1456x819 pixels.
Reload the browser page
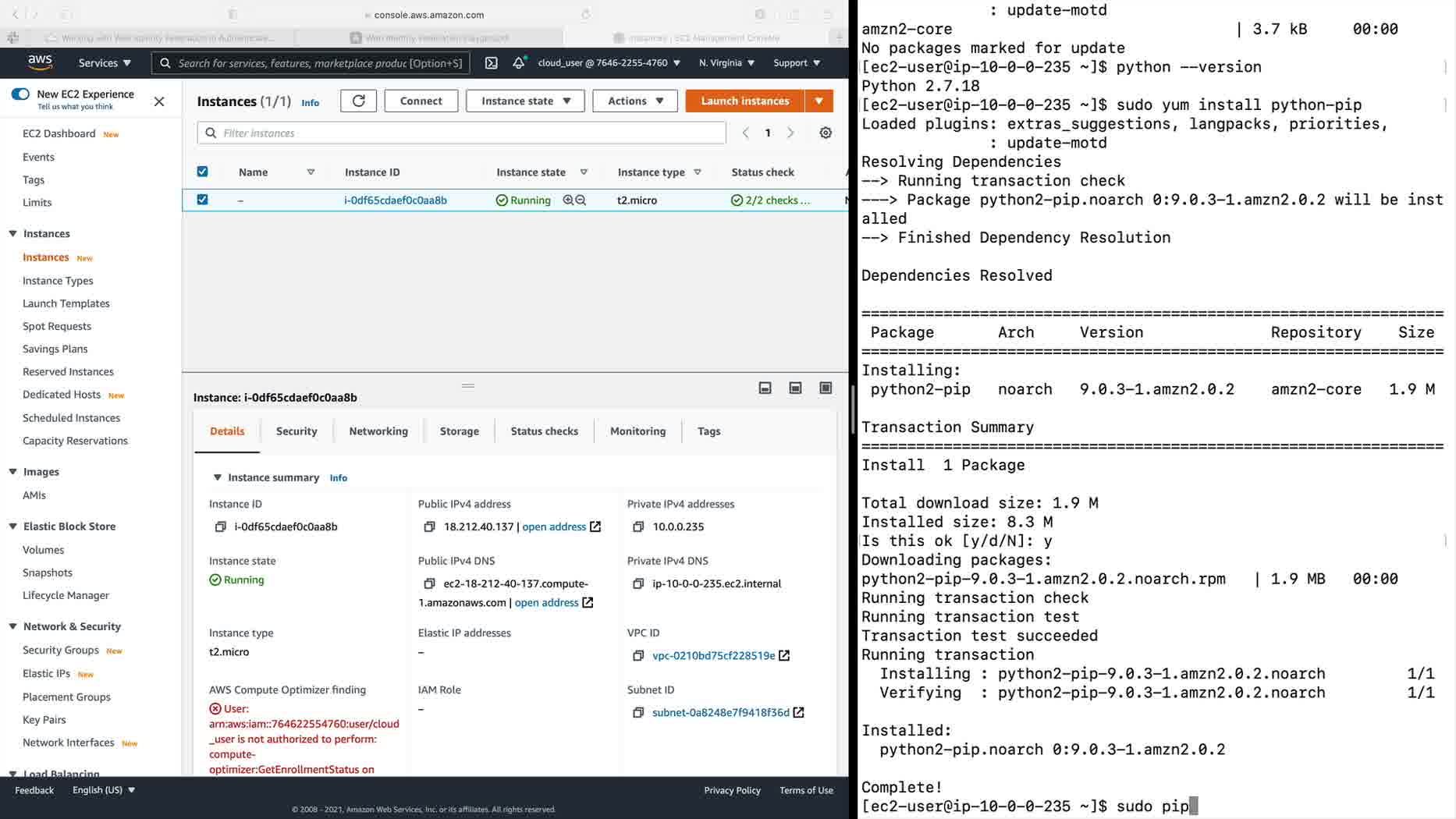(586, 15)
